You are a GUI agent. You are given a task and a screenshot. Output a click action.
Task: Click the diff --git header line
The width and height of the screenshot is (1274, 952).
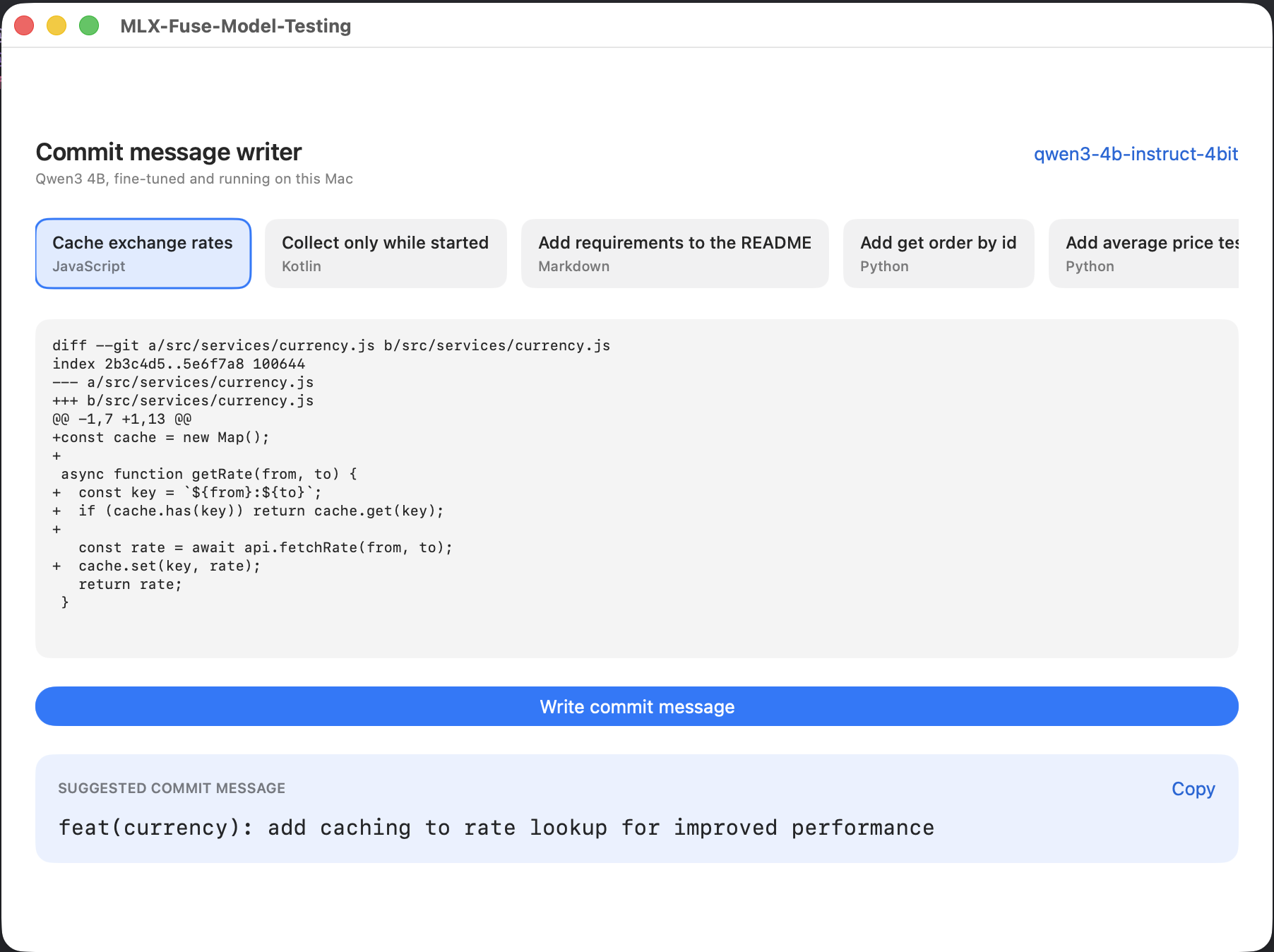tap(331, 345)
